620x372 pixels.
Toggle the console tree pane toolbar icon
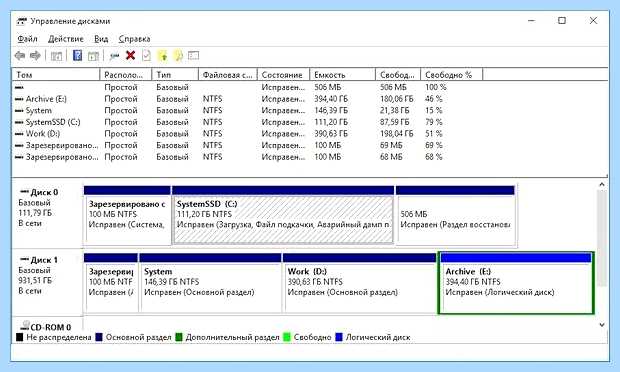point(57,56)
